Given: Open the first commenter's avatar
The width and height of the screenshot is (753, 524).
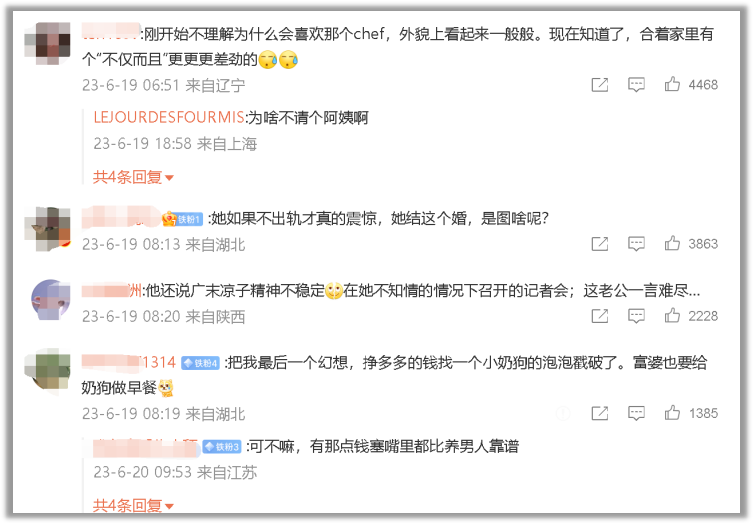Looking at the screenshot, I should tap(48, 43).
